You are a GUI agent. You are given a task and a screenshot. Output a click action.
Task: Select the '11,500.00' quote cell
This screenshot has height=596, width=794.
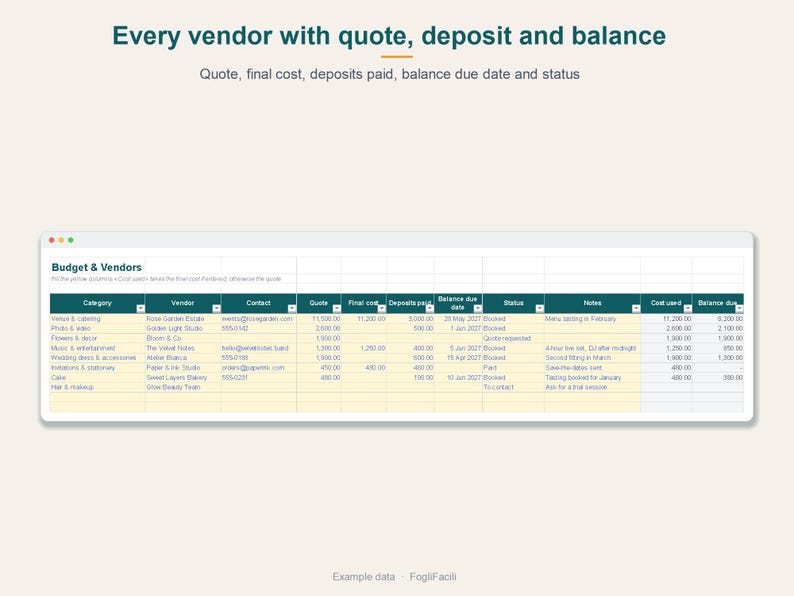coord(319,319)
